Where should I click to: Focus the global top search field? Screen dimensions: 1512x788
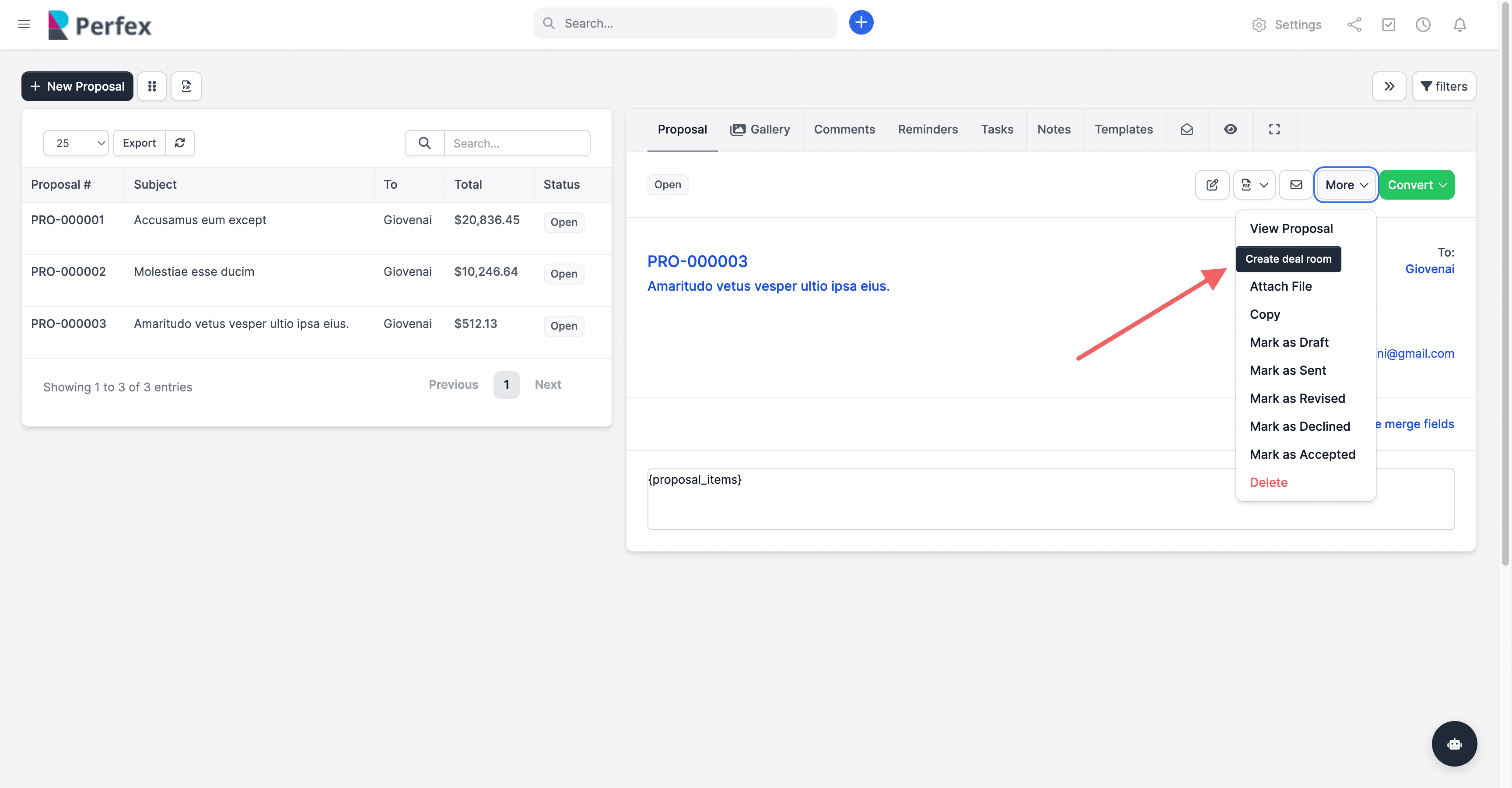685,24
